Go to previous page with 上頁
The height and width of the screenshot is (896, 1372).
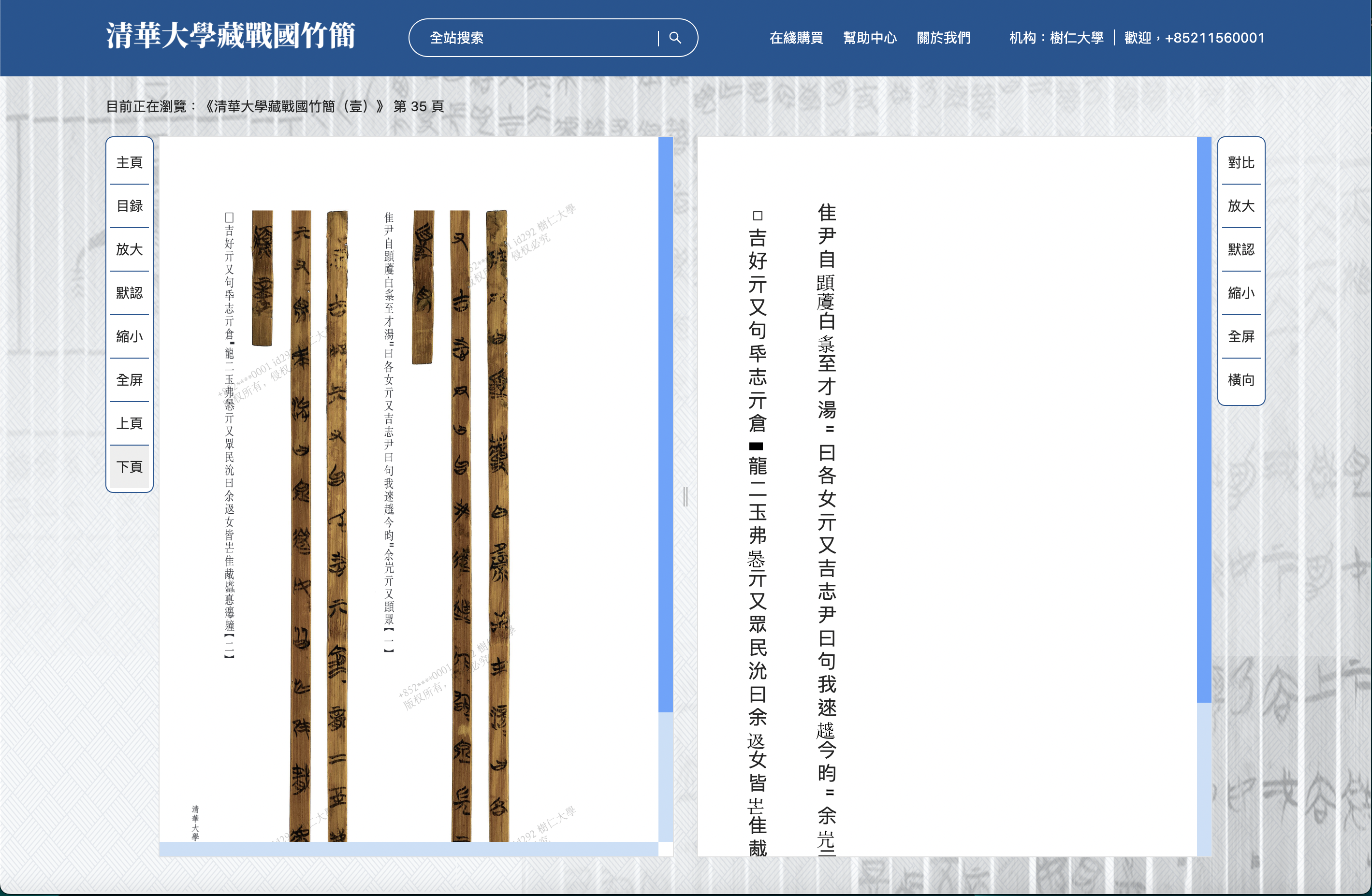[x=129, y=423]
